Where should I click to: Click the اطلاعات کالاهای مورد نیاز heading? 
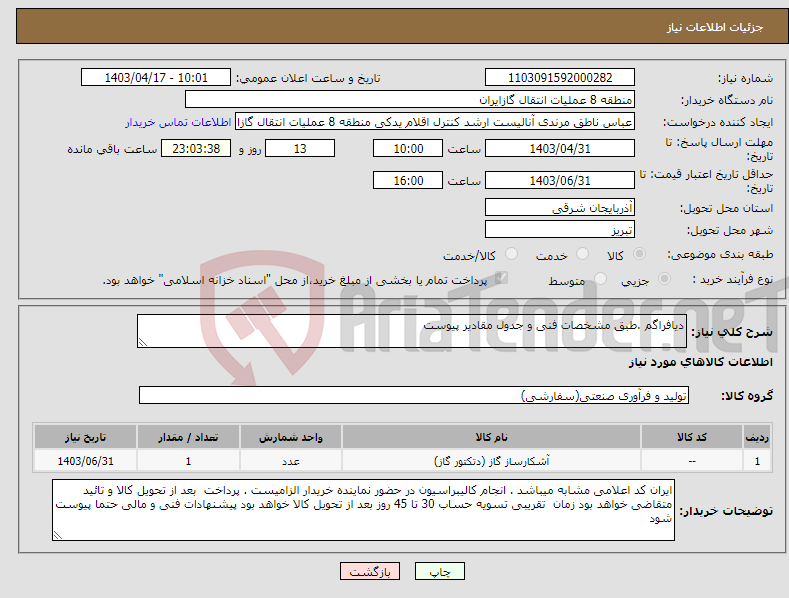tap(700, 362)
